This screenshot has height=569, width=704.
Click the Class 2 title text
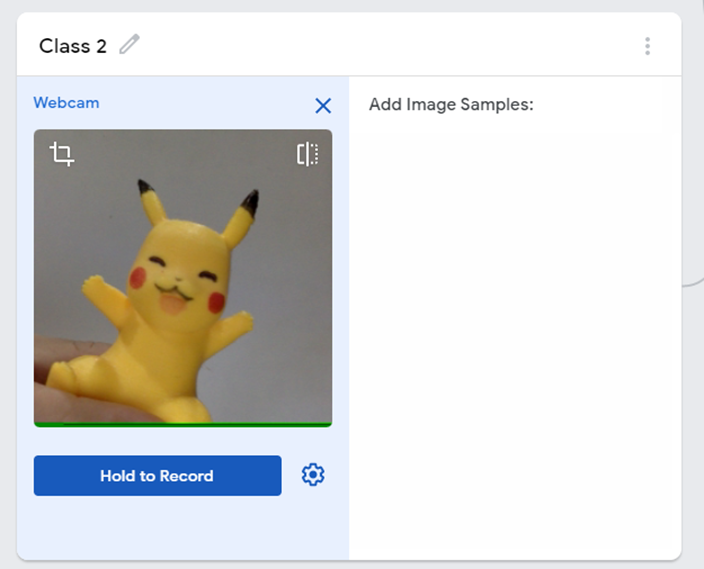(x=73, y=46)
